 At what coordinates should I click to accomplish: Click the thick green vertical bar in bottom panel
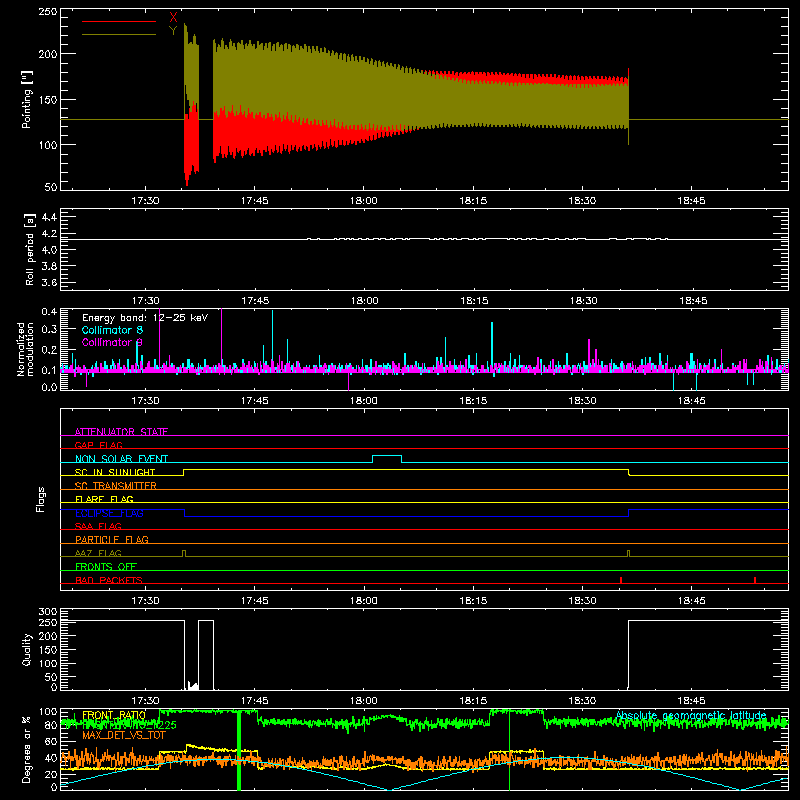pyautogui.click(x=239, y=750)
